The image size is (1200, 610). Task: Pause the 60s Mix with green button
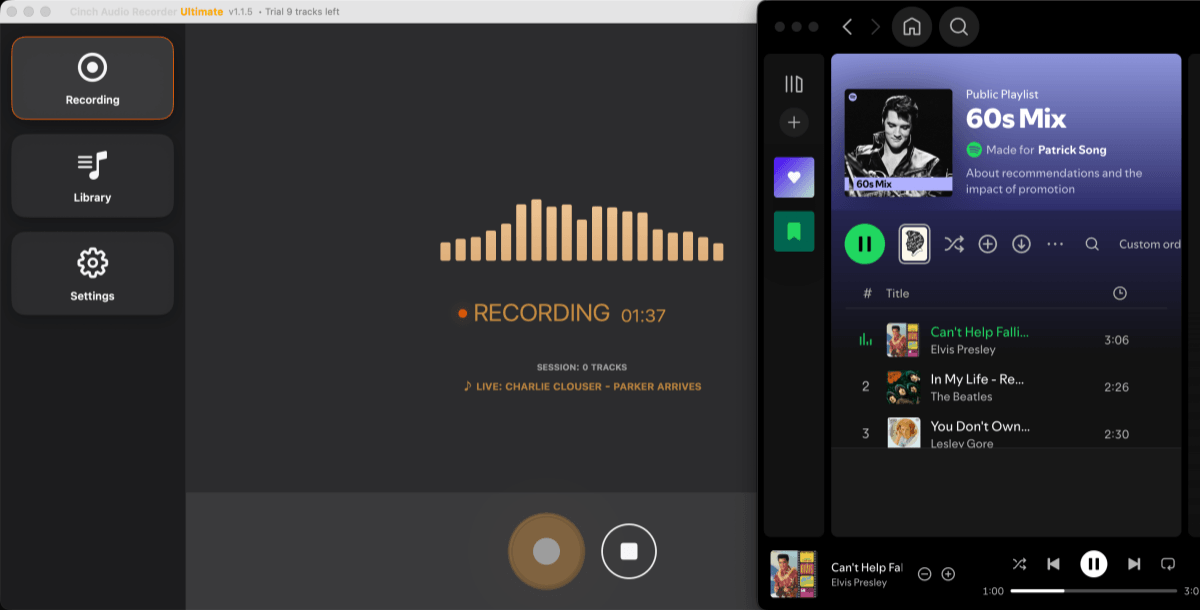pyautogui.click(x=865, y=244)
